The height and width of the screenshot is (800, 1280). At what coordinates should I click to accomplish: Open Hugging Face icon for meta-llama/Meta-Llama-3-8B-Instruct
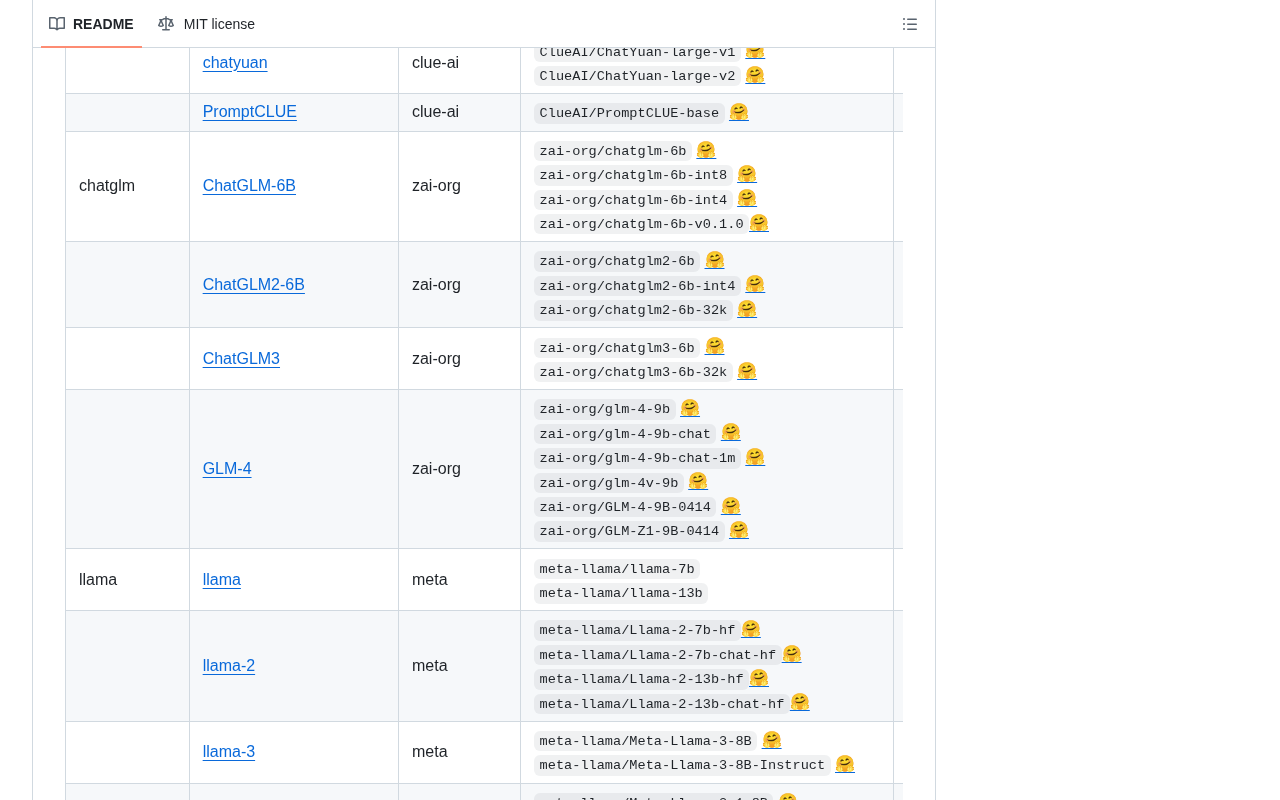click(x=845, y=764)
